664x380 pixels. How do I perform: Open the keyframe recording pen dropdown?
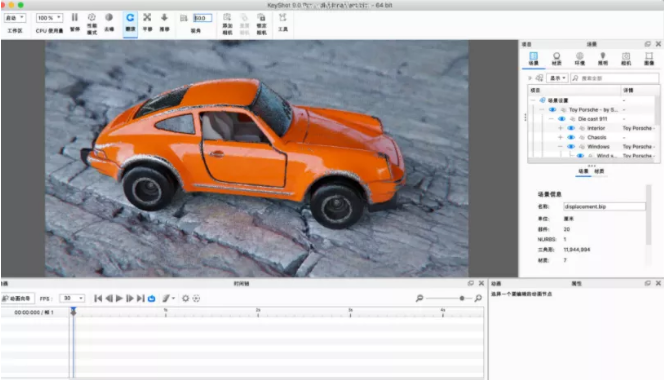click(x=168, y=298)
